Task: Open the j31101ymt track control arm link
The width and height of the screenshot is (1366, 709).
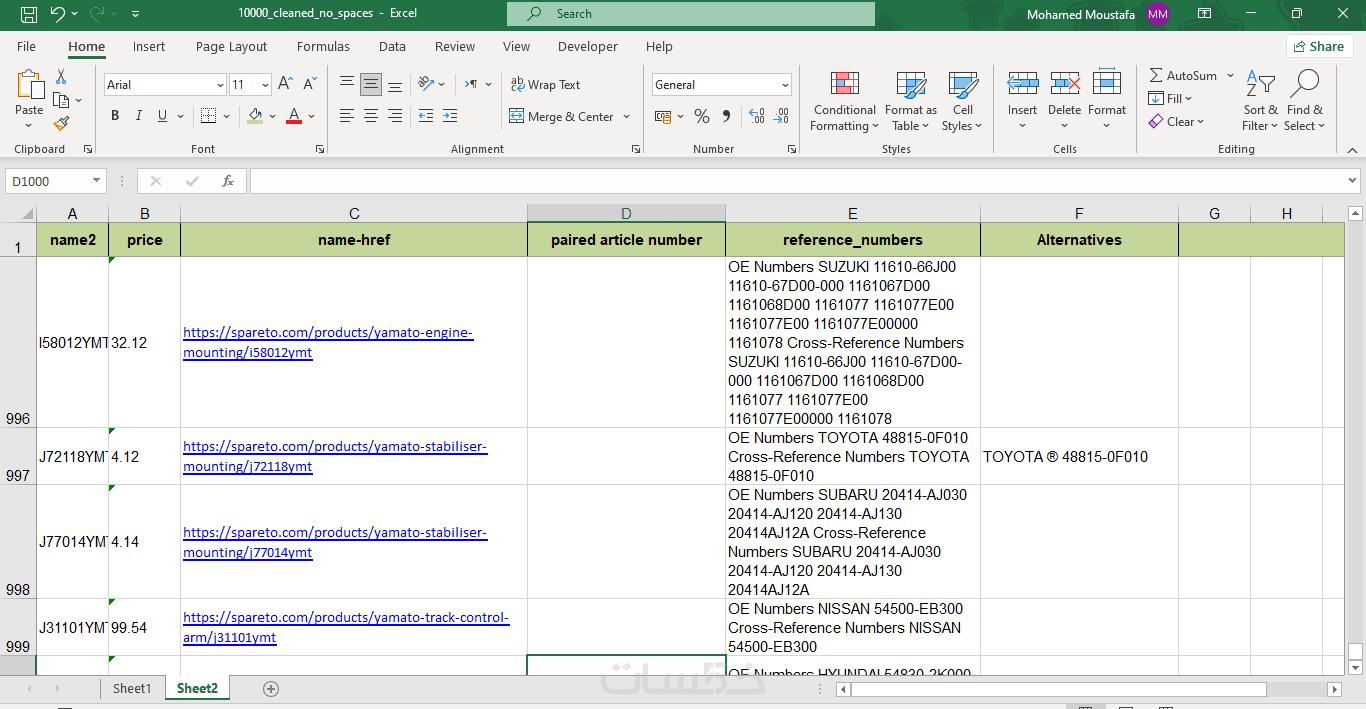Action: [x=346, y=627]
